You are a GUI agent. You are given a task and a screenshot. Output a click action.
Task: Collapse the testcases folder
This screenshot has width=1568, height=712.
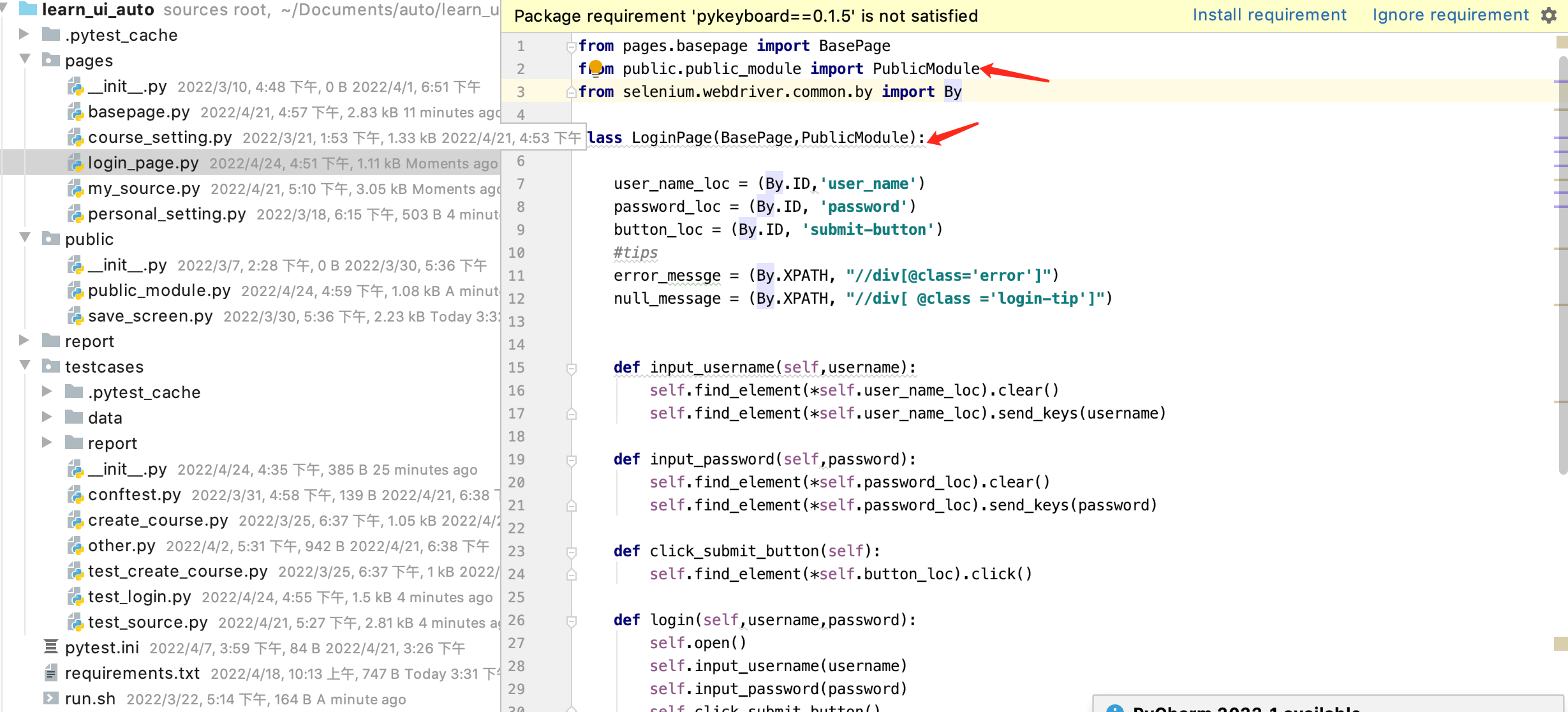[x=24, y=365]
